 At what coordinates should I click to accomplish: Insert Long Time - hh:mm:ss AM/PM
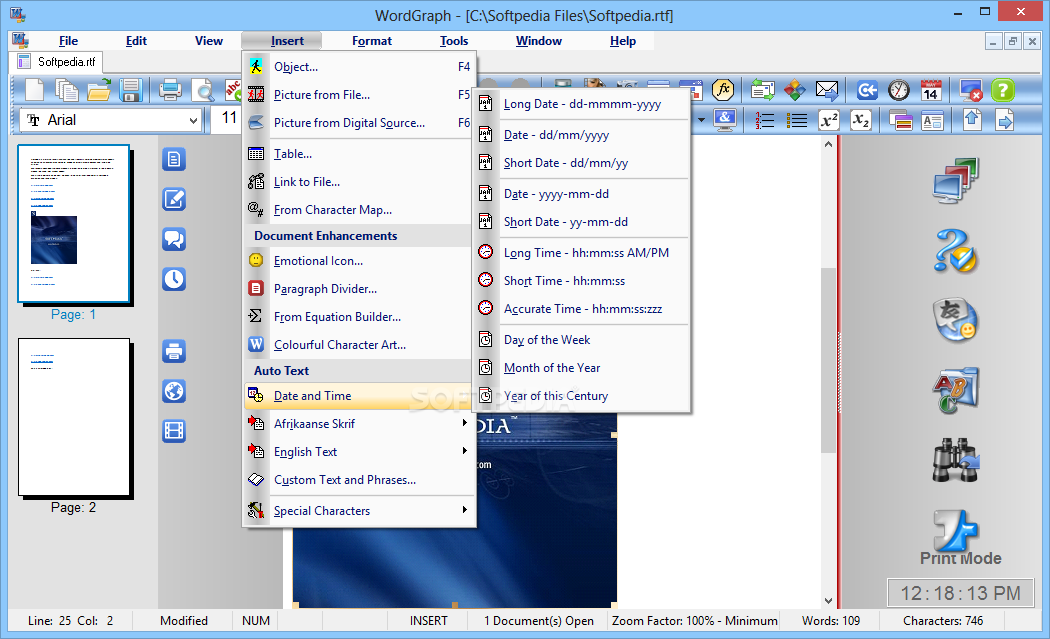[582, 253]
